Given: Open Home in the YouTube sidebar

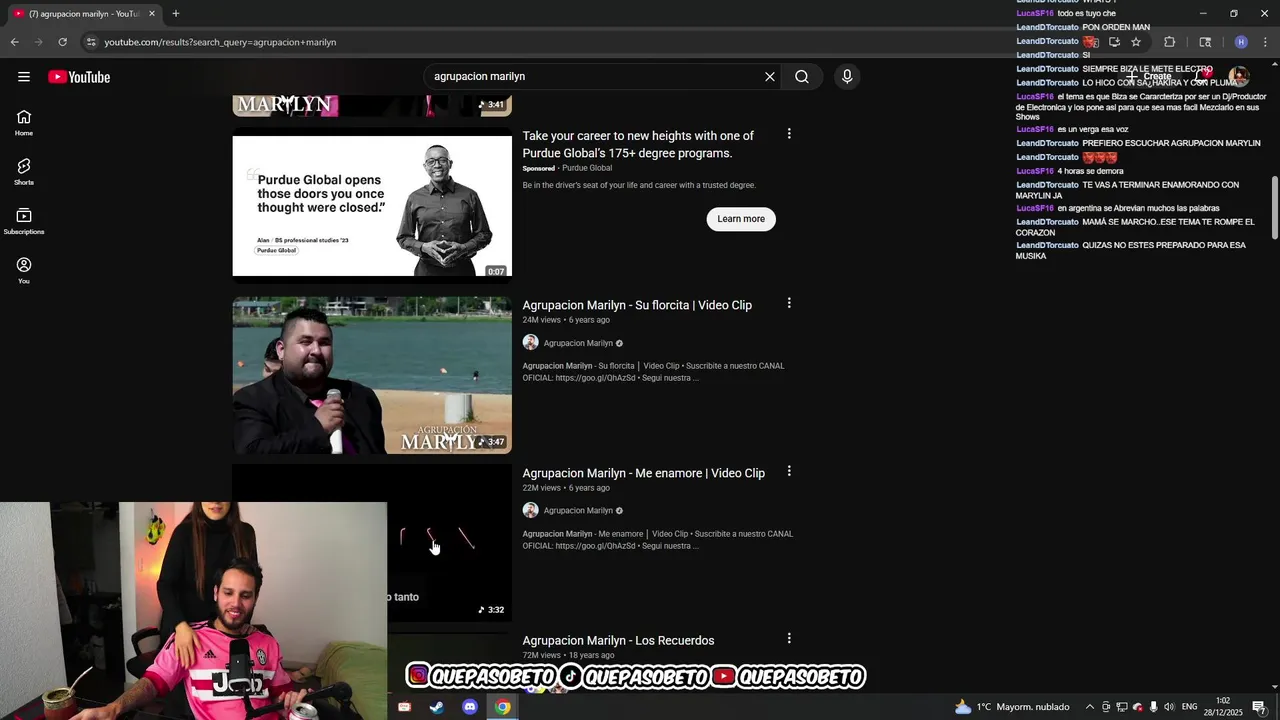Looking at the screenshot, I should pos(24,122).
